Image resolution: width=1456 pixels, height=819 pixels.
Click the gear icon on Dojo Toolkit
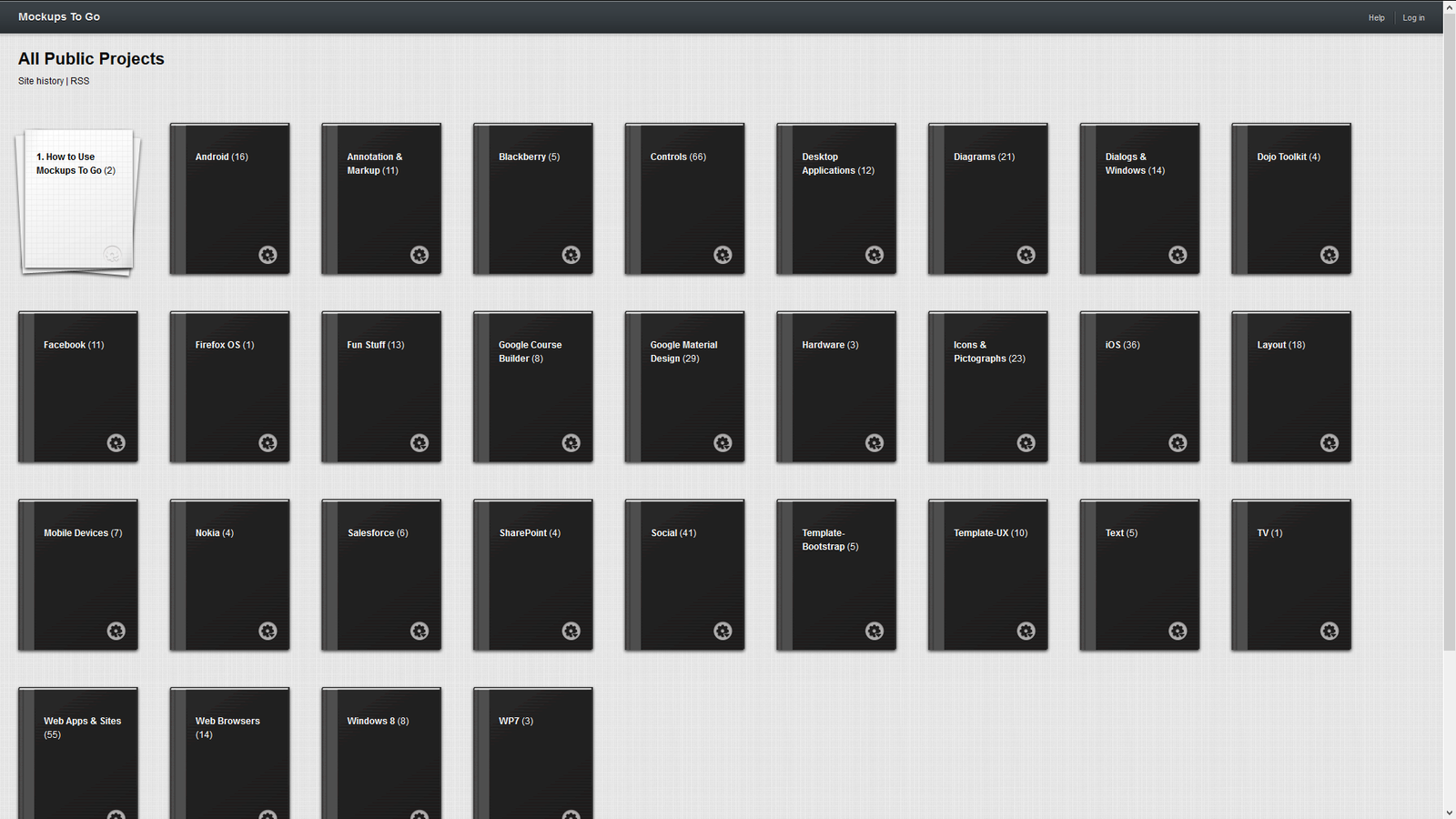click(1330, 255)
